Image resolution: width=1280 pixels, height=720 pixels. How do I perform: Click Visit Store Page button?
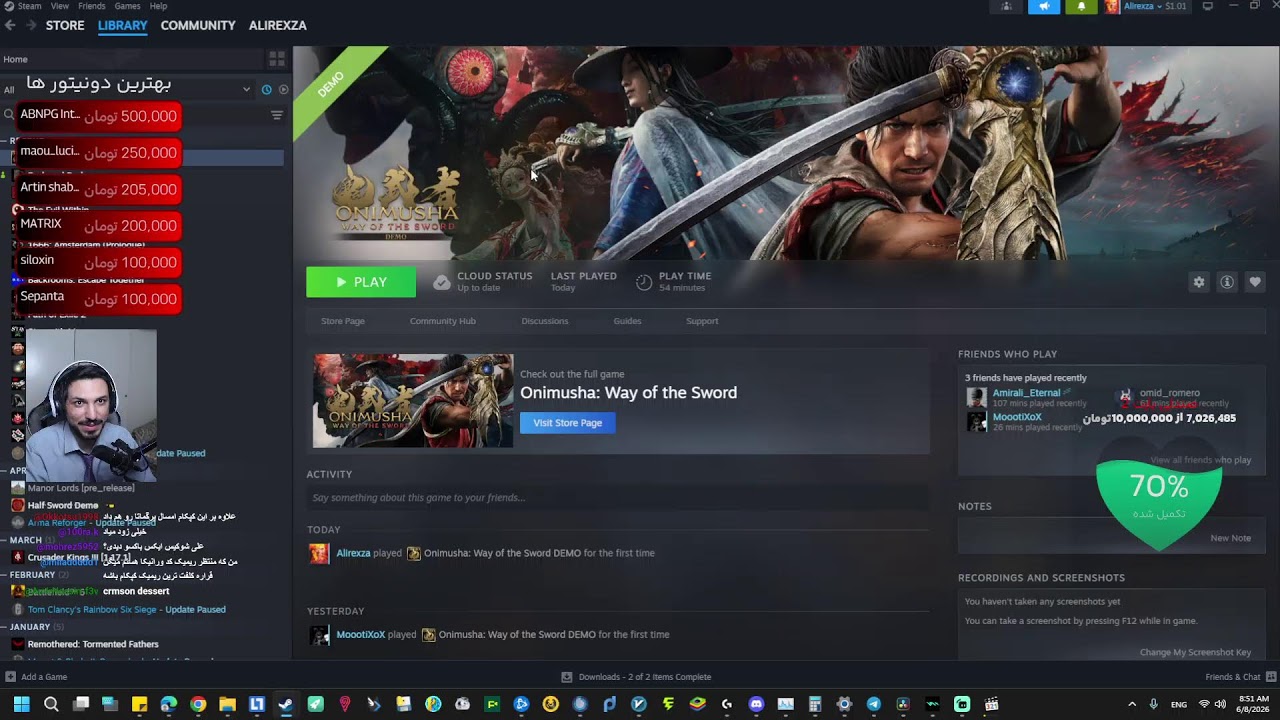click(568, 423)
